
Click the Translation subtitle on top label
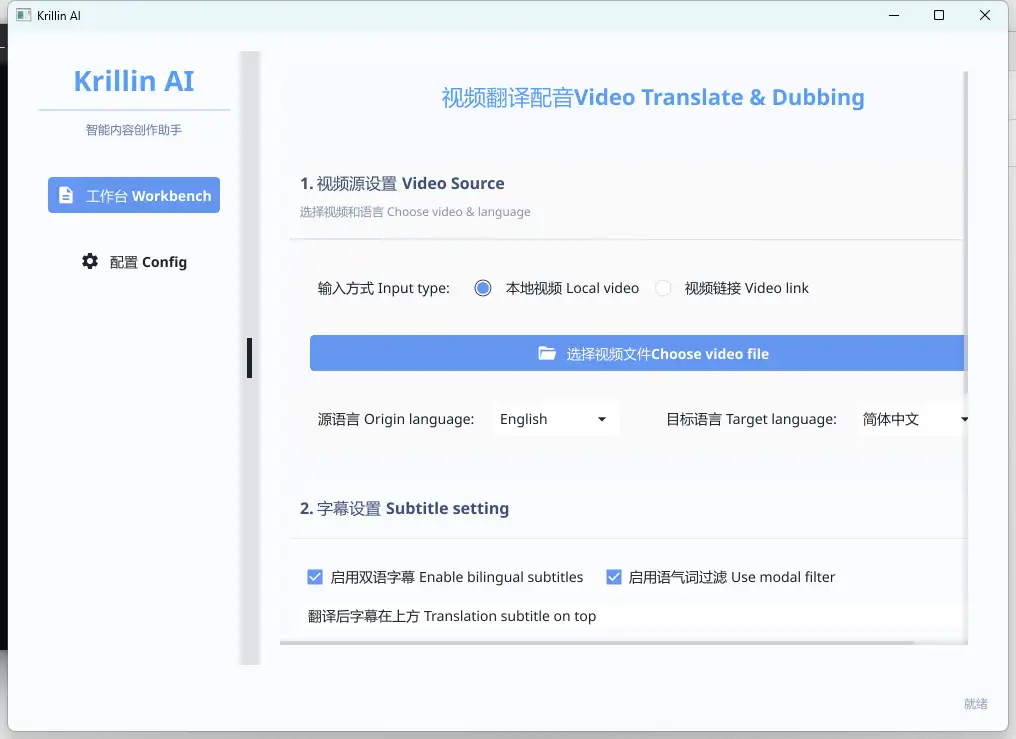(452, 616)
